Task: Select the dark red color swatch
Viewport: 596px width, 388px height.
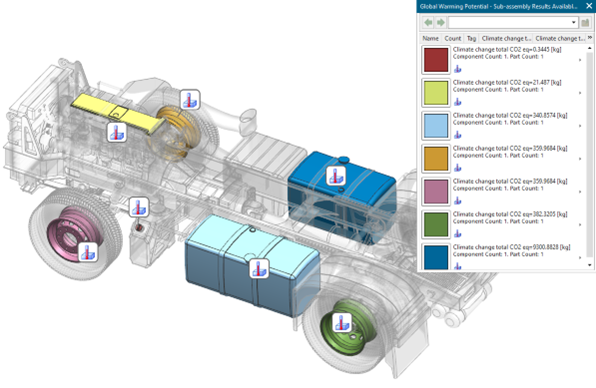Action: click(x=436, y=60)
